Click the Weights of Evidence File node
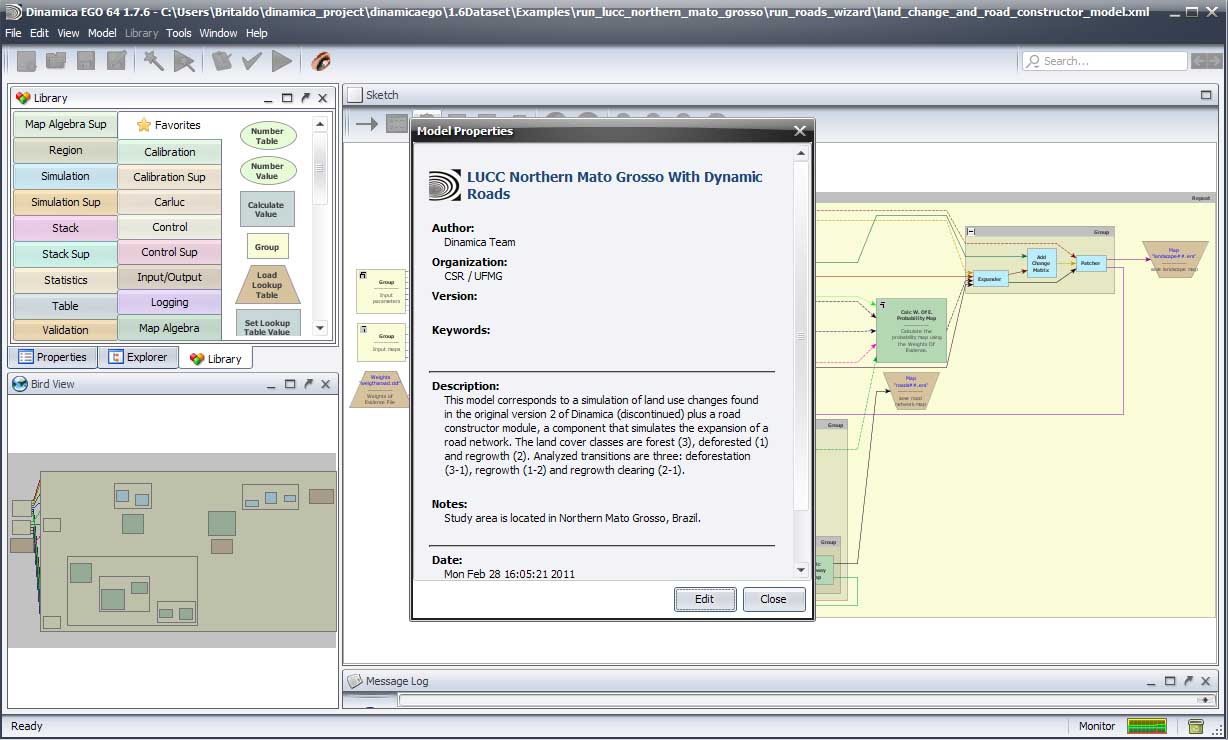 (x=380, y=389)
